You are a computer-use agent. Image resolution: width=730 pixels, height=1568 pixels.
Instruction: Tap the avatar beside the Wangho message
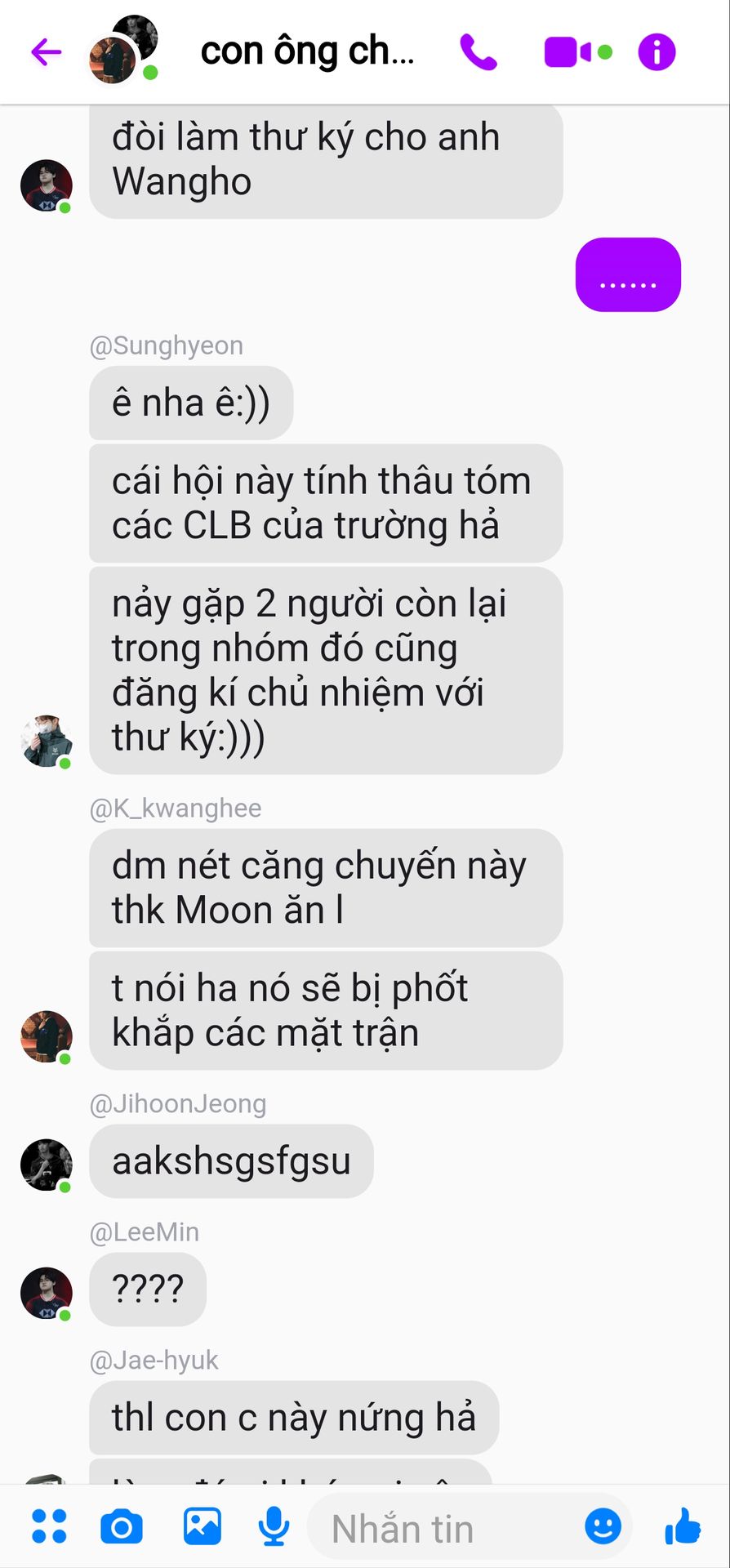point(47,185)
